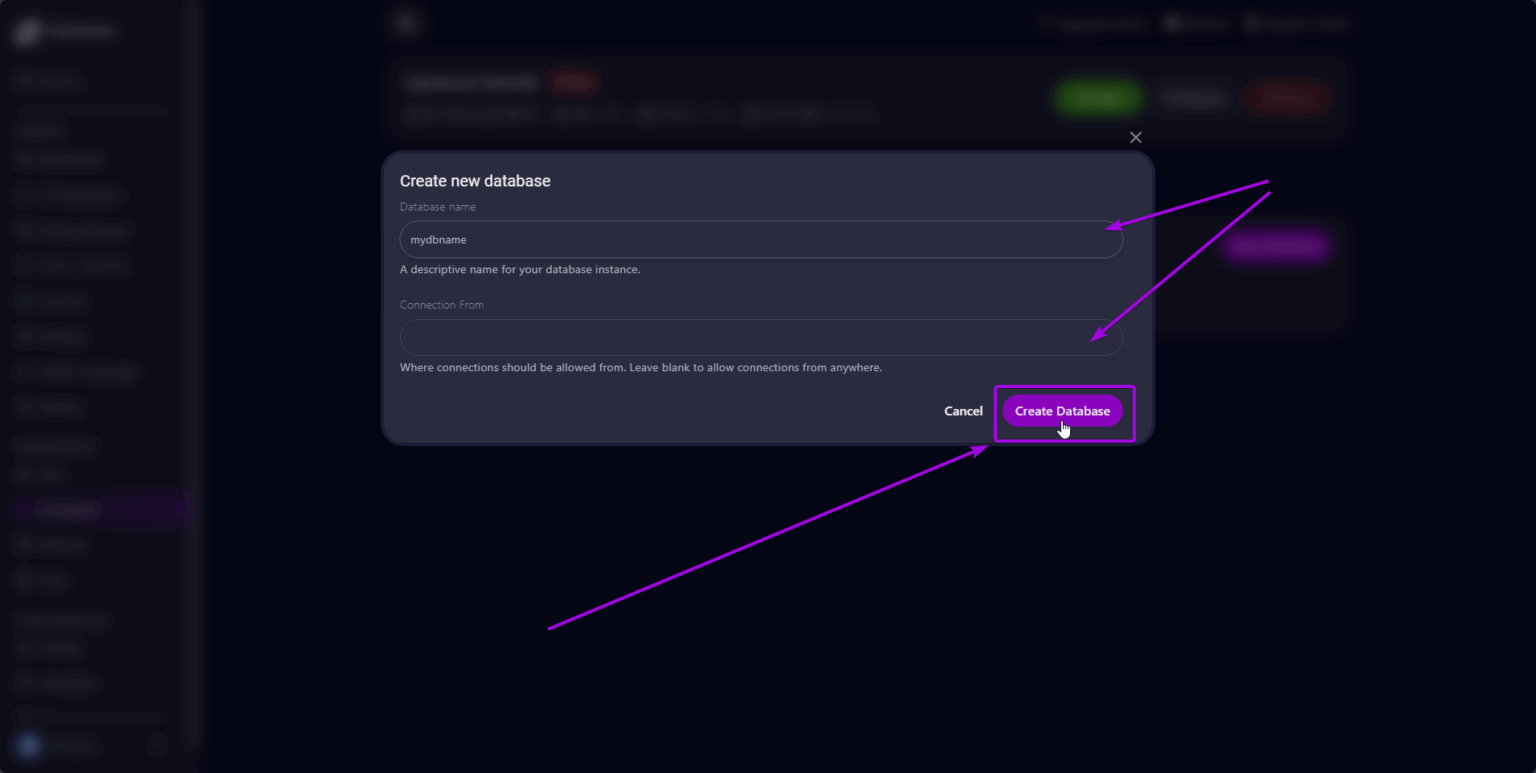This screenshot has width=1536, height=773.
Task: Click the Database name field containing mydbname
Action: click(760, 239)
